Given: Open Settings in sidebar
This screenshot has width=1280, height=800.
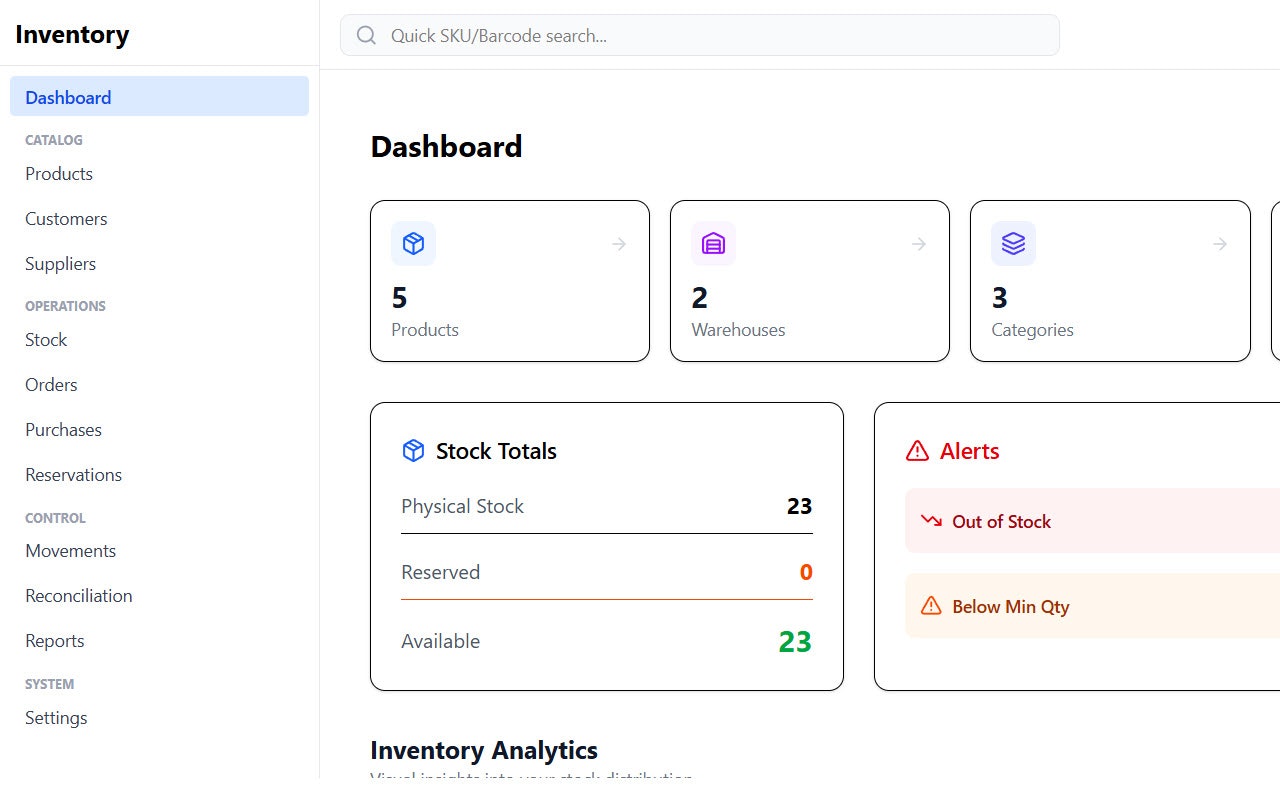Looking at the screenshot, I should 159,718.
